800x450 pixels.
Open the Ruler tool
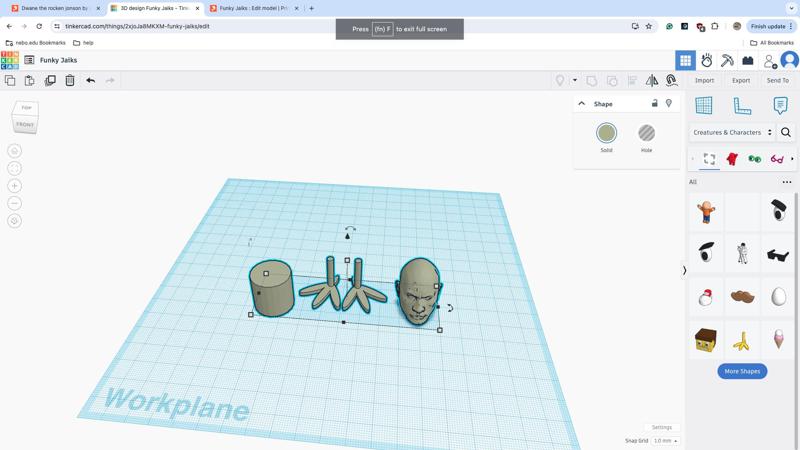pyautogui.click(x=742, y=105)
